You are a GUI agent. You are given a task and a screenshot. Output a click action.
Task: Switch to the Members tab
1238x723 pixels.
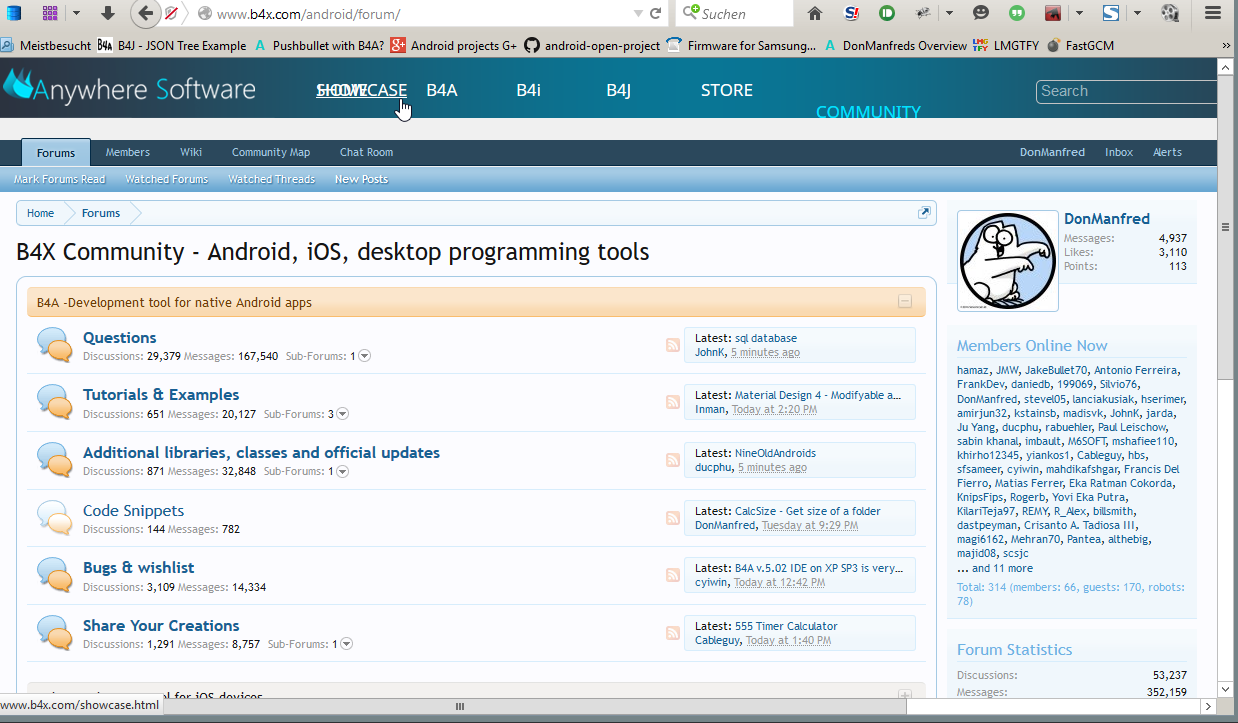click(128, 152)
